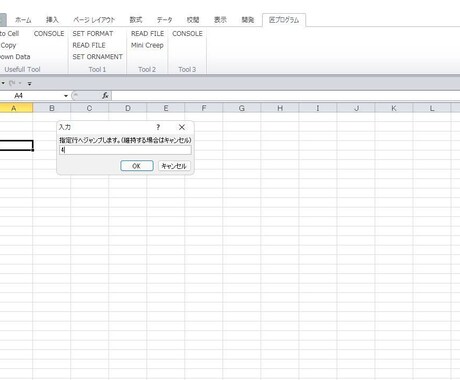Click READ FILE in the Tool 1 group

(89, 45)
